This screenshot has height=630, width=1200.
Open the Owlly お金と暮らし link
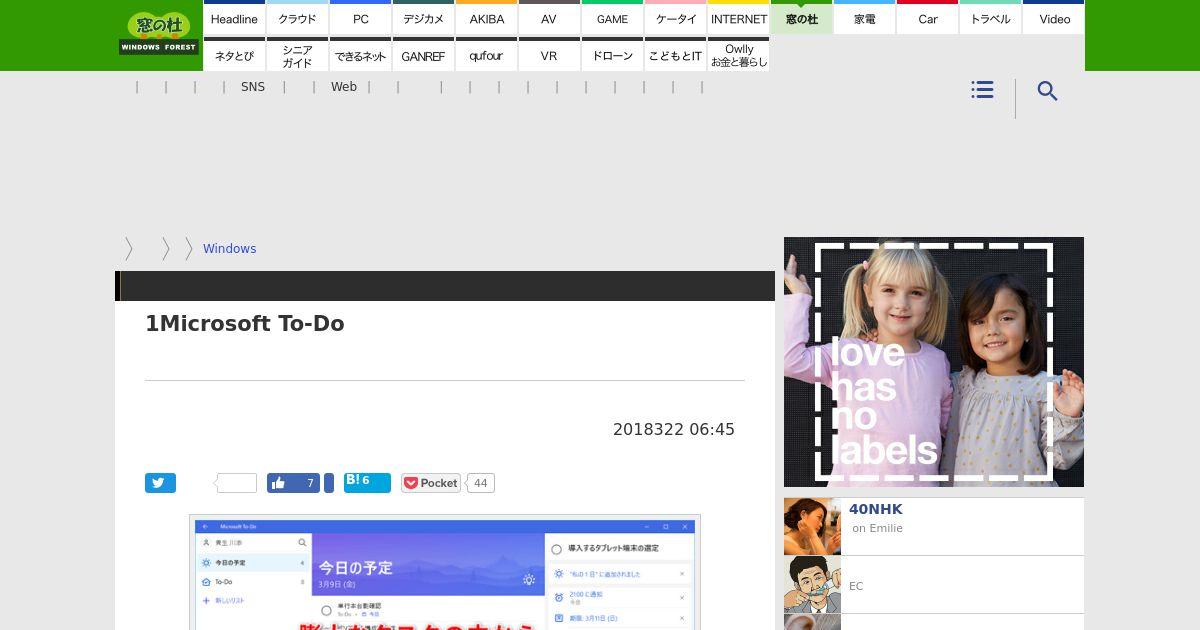[738, 55]
